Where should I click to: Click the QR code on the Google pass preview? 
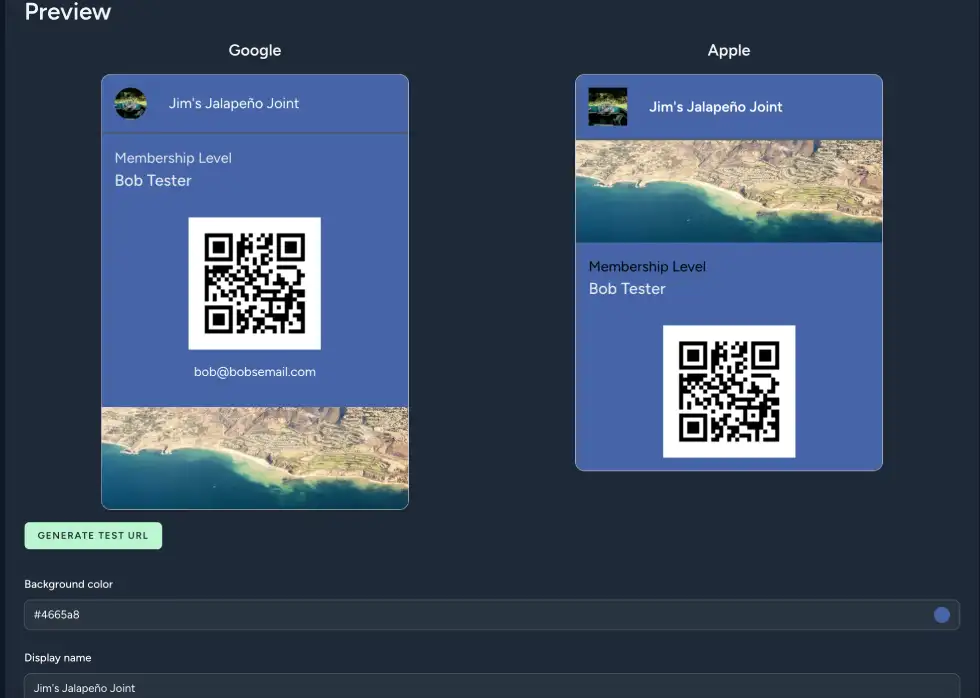(x=254, y=283)
